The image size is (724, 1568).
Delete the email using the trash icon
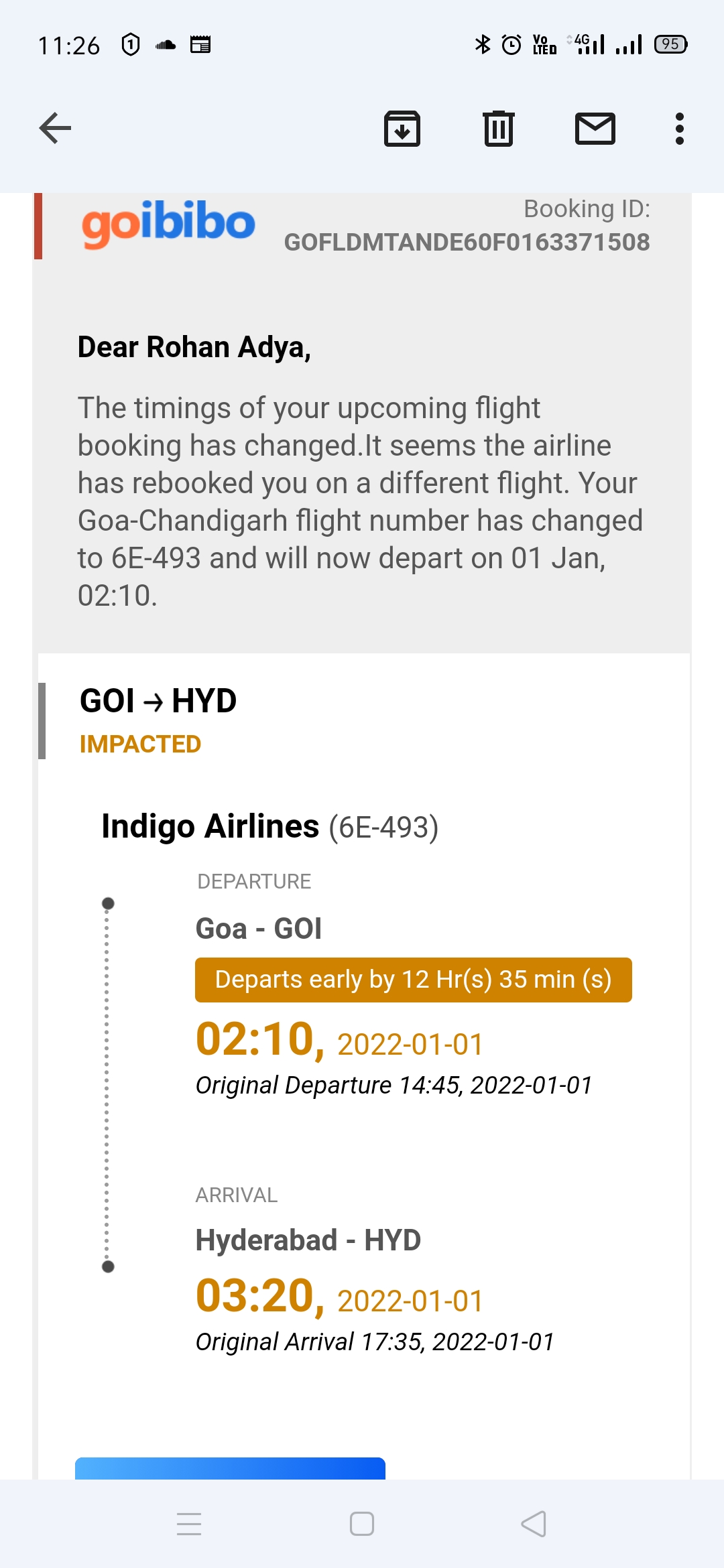pyautogui.click(x=498, y=128)
